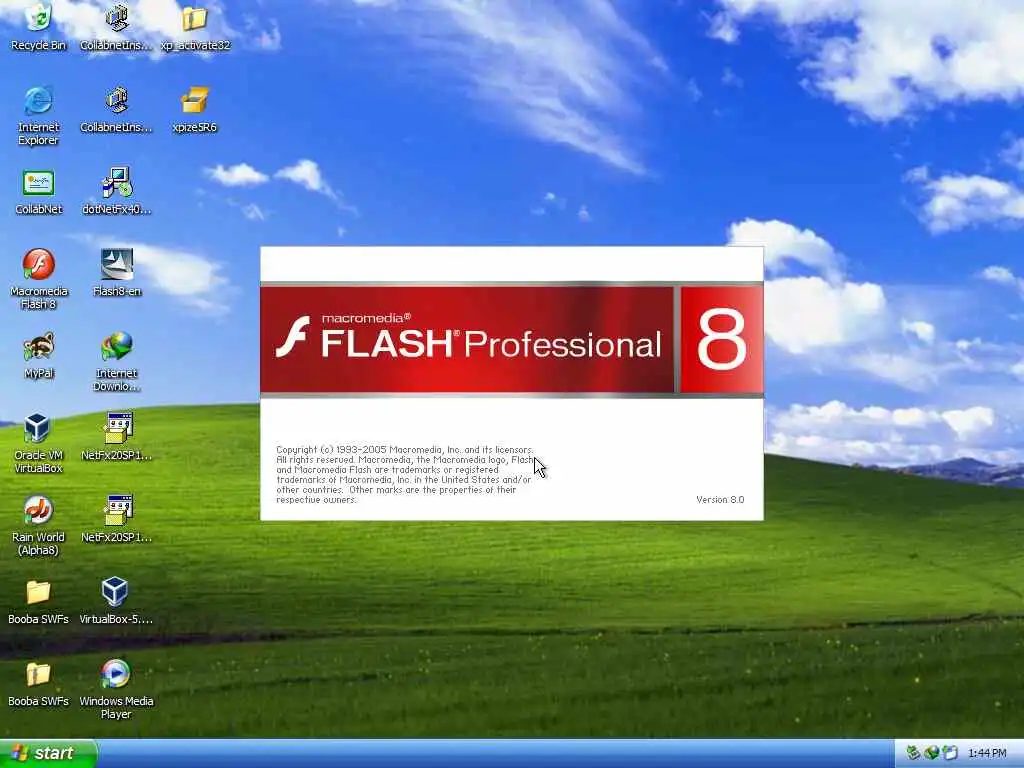Select the Booba SWFs plain folder icon
Screen dimensions: 1024x768
point(39,601)
